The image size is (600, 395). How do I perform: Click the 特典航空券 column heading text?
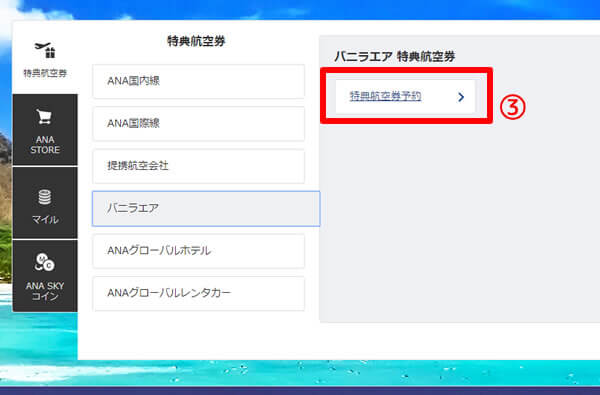click(x=196, y=41)
